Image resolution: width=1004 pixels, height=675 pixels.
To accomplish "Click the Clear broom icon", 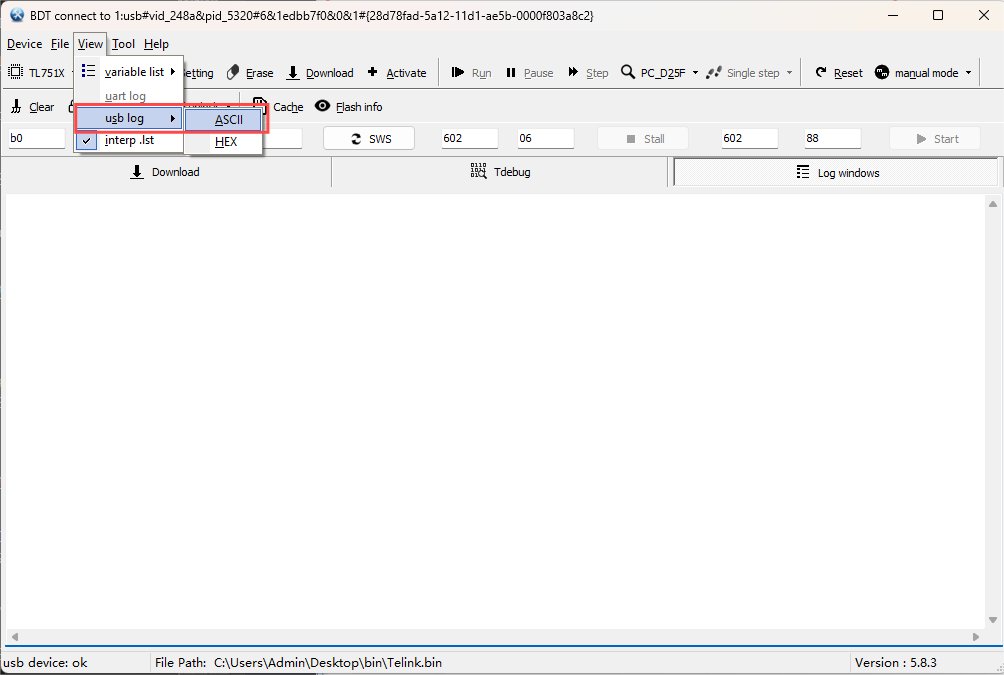I will pyautogui.click(x=16, y=106).
